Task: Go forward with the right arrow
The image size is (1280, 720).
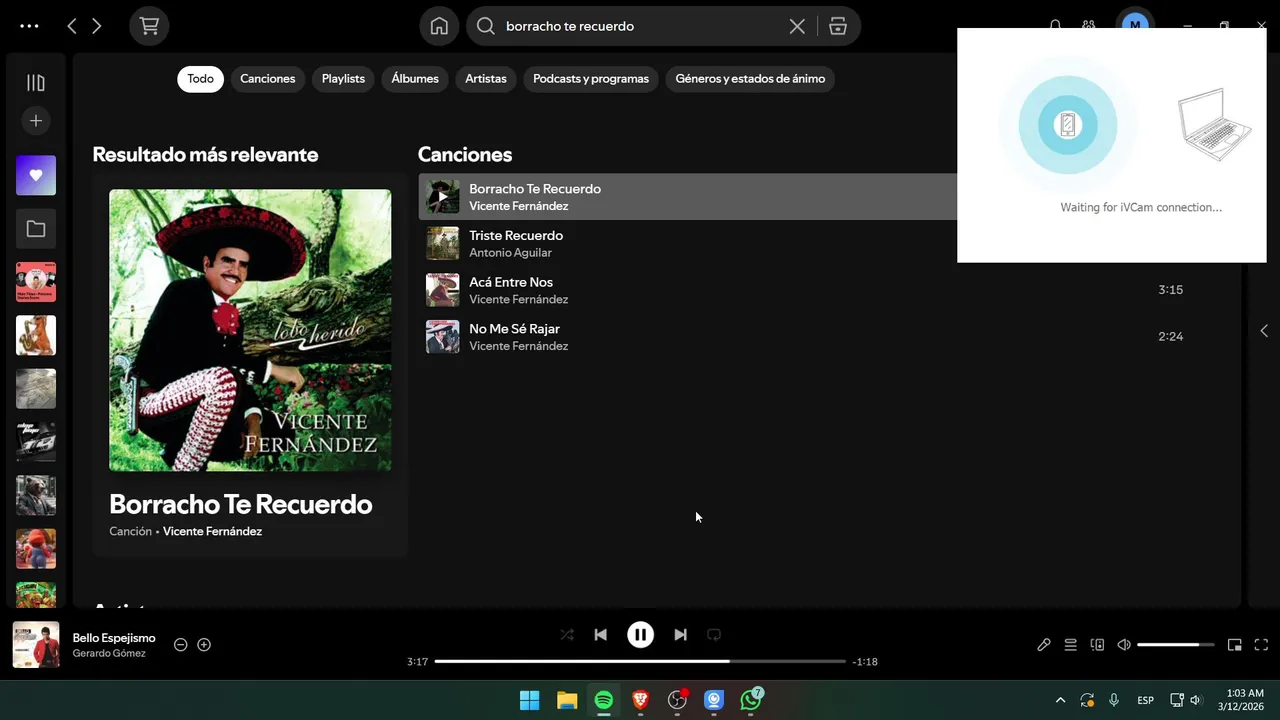Action: [x=97, y=27]
